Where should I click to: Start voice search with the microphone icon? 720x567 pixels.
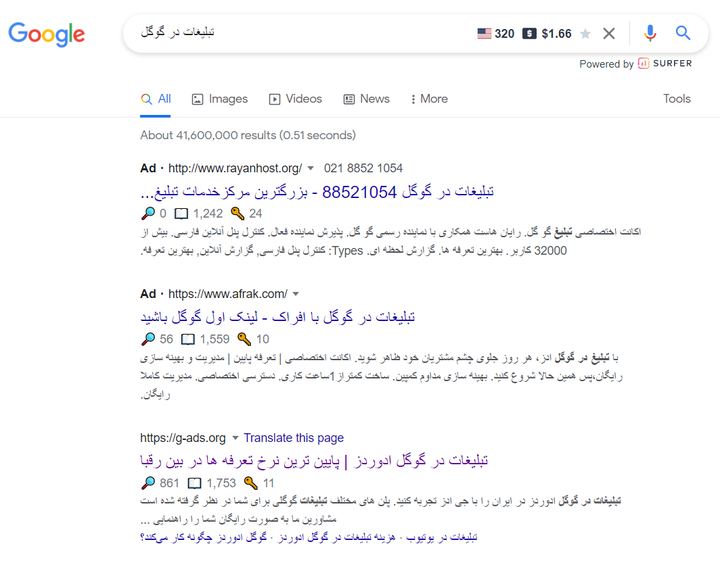pos(650,33)
